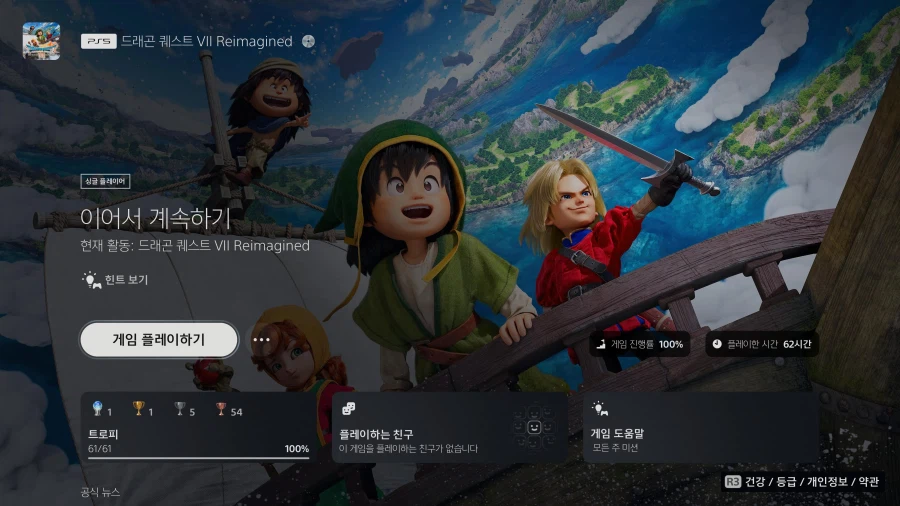Click the platinum trophy icon
The width and height of the screenshot is (900, 506).
point(97,411)
